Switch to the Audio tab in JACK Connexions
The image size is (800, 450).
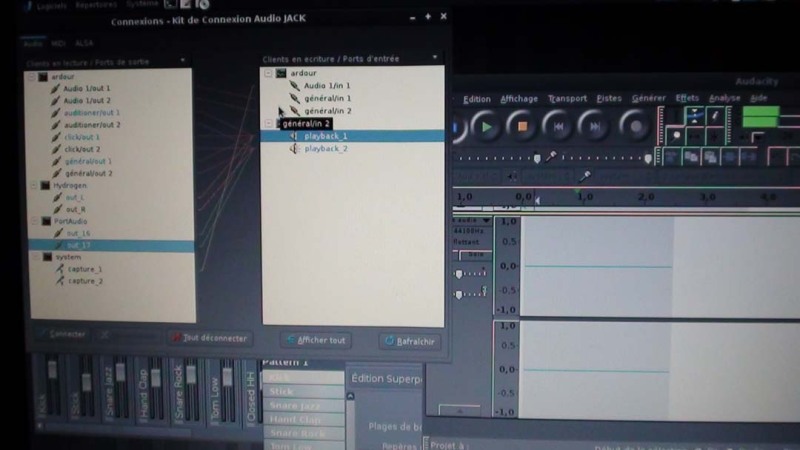coord(33,44)
